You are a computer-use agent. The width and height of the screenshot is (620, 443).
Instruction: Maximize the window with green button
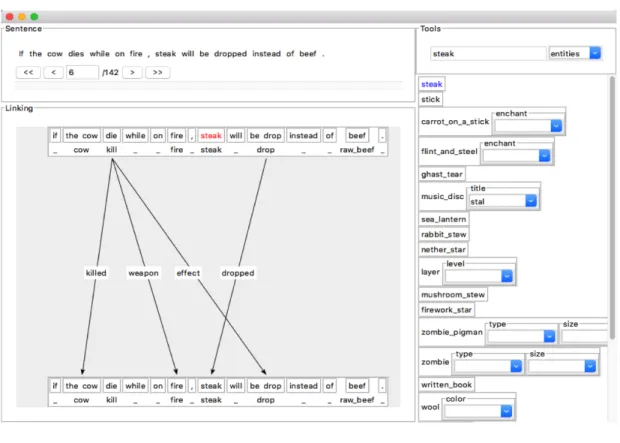(34, 17)
